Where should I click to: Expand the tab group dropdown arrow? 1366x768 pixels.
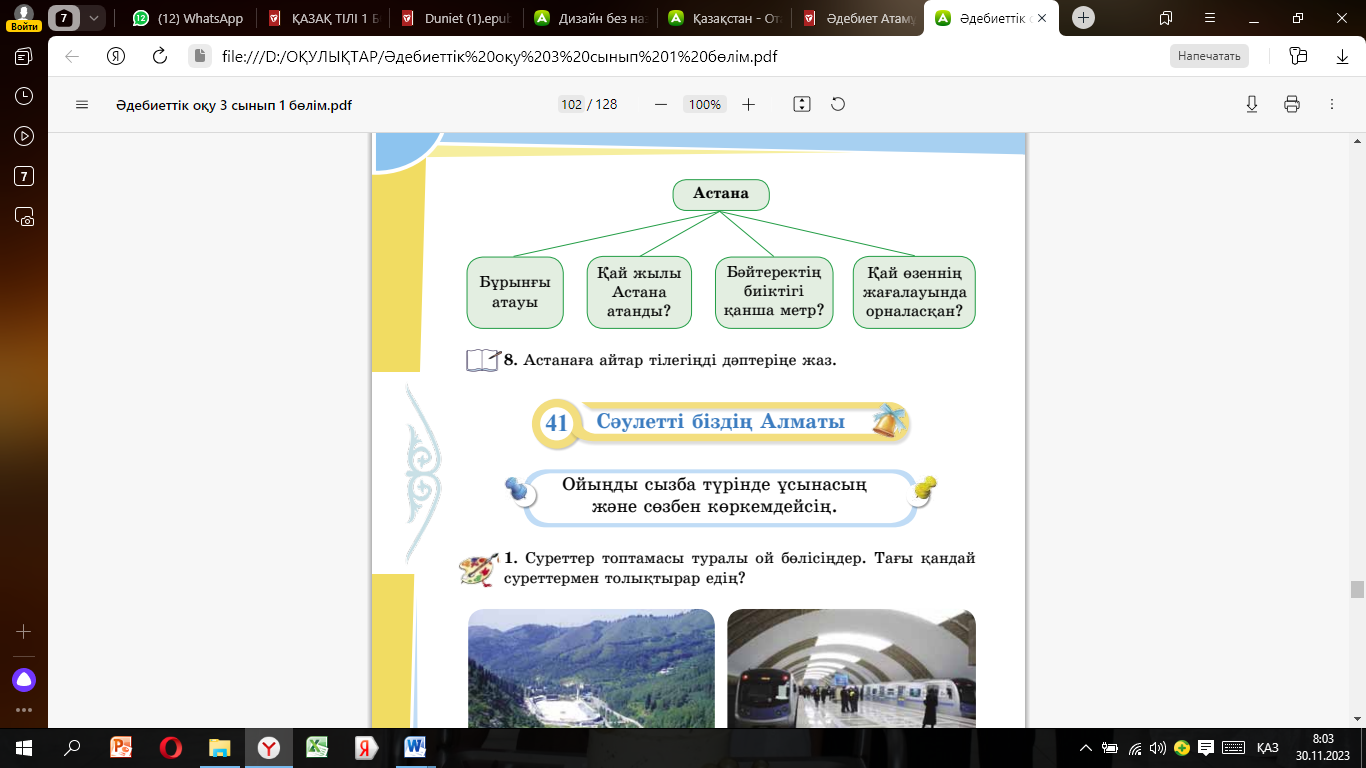pyautogui.click(x=94, y=18)
